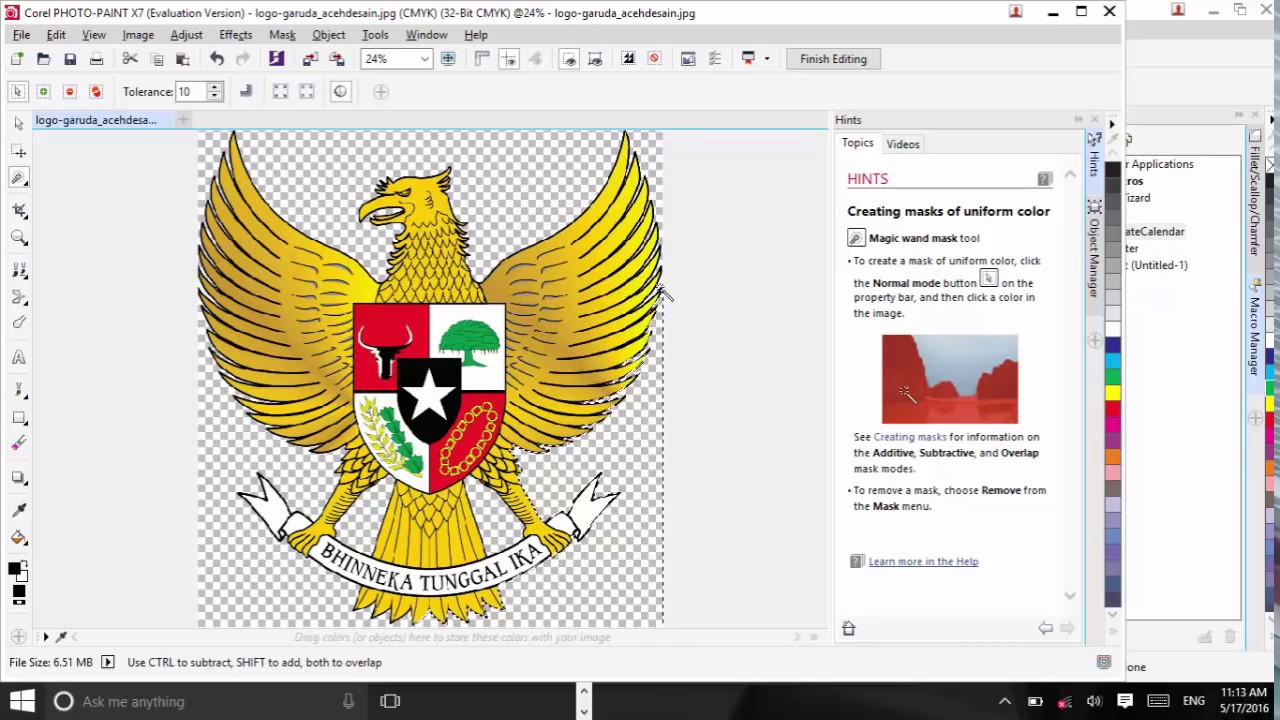Toggle anti-aliasing for mask

pyautogui.click(x=246, y=91)
